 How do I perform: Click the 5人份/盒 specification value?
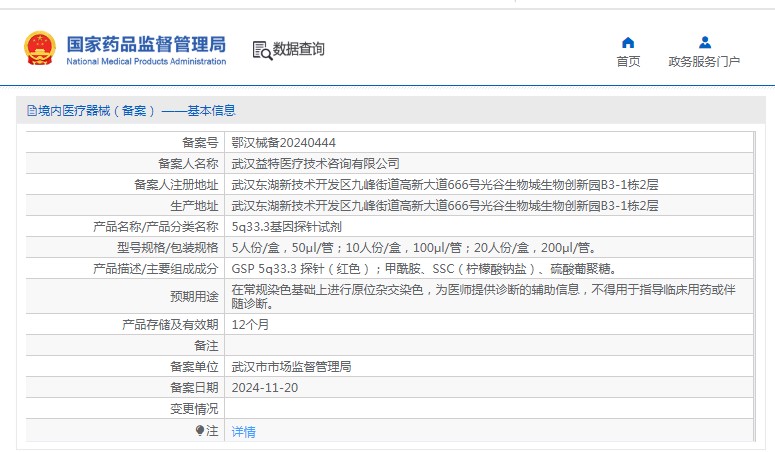(x=415, y=247)
